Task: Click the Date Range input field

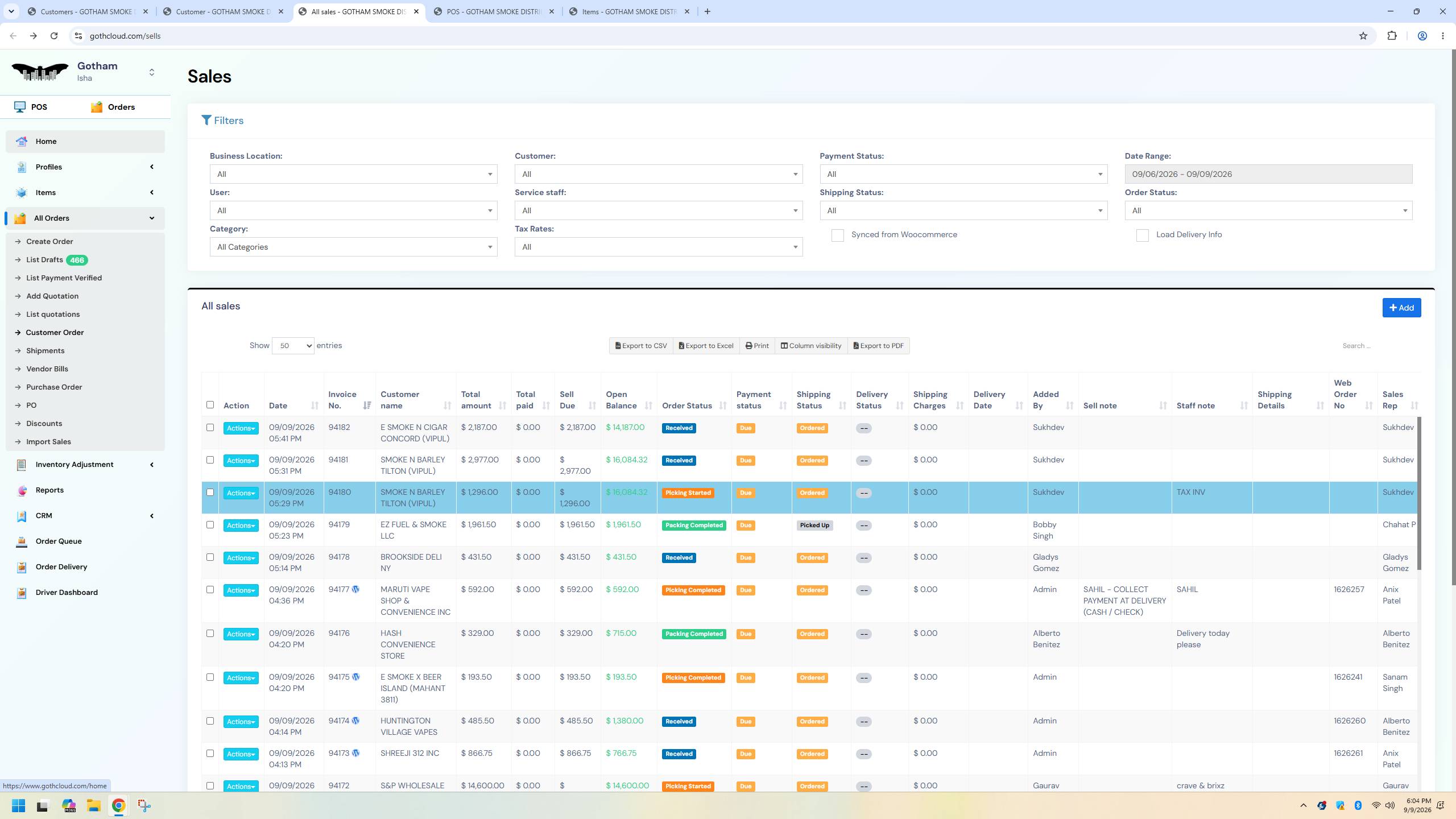Action: 1268,174
